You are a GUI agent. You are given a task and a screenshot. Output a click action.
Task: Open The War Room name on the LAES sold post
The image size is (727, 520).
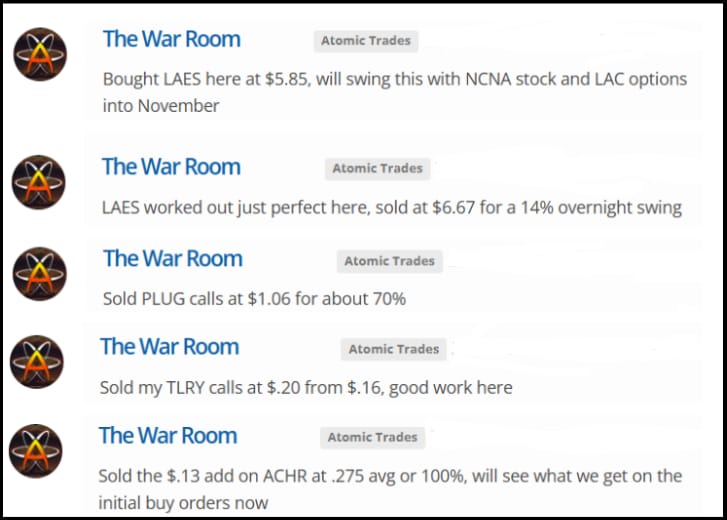coord(171,167)
